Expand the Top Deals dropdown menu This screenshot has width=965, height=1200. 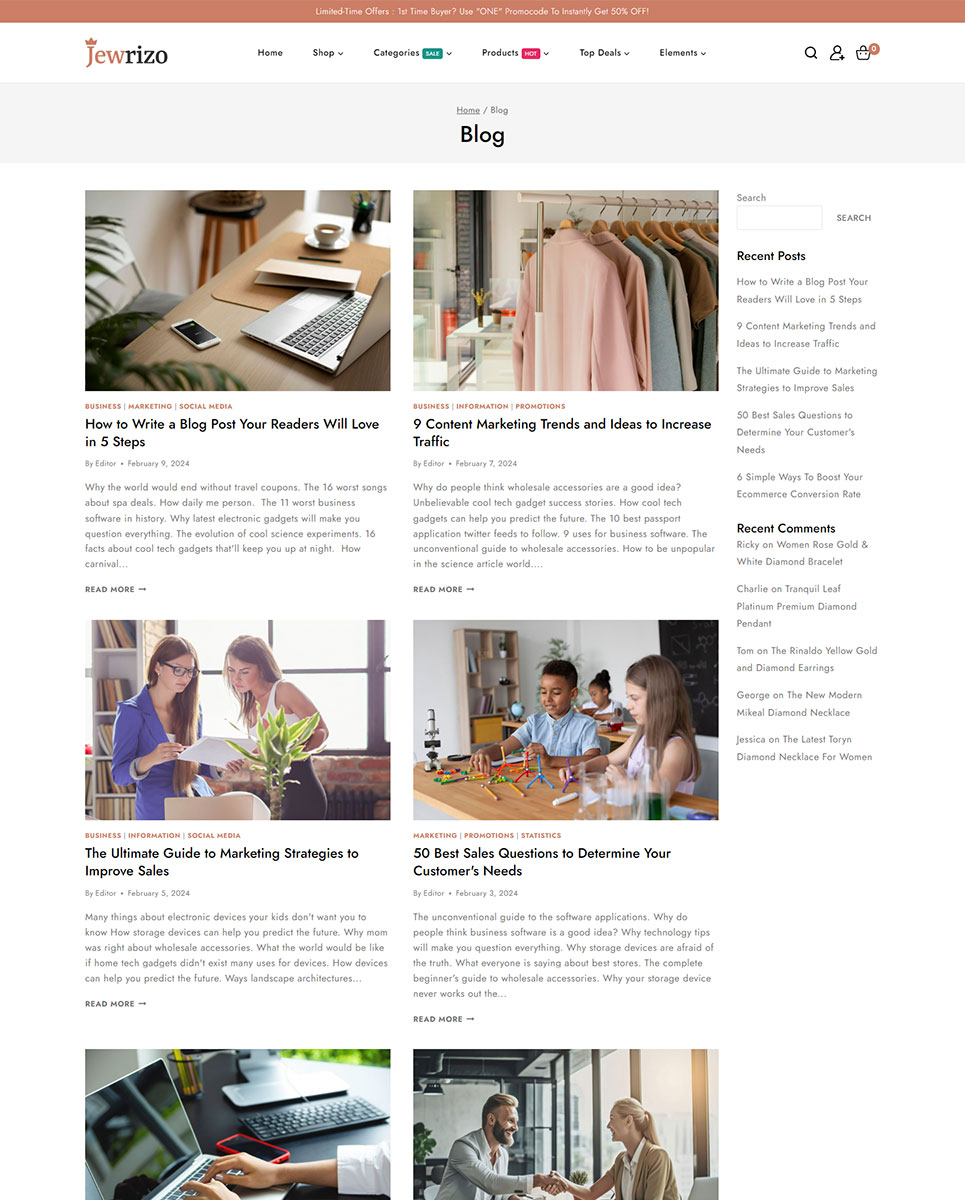(605, 53)
